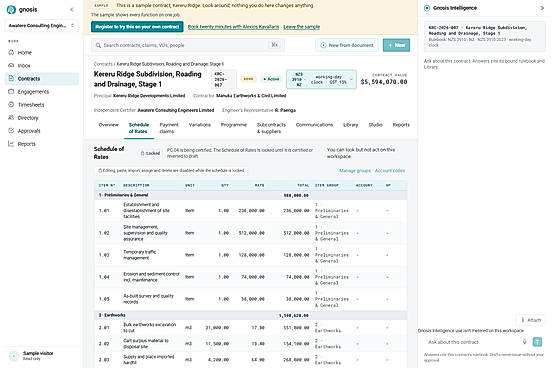Screen dimensions: 552x368
Task: Click the search magnifier icon
Action: click(x=98, y=45)
